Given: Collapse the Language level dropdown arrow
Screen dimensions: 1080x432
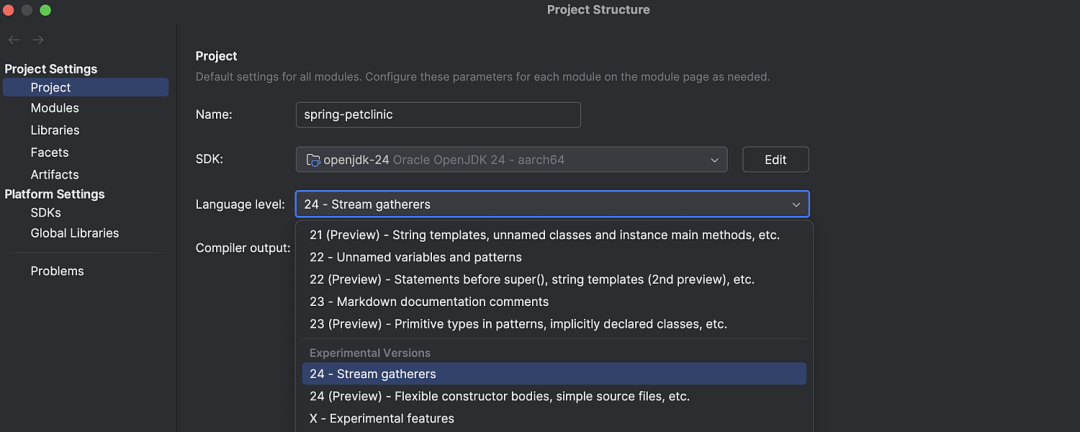Looking at the screenshot, I should point(796,204).
